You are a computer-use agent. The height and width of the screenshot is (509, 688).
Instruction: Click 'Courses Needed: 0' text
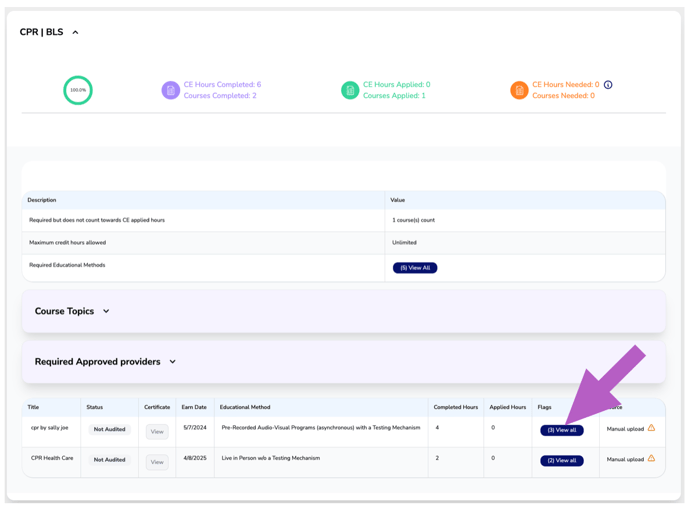pyautogui.click(x=563, y=95)
